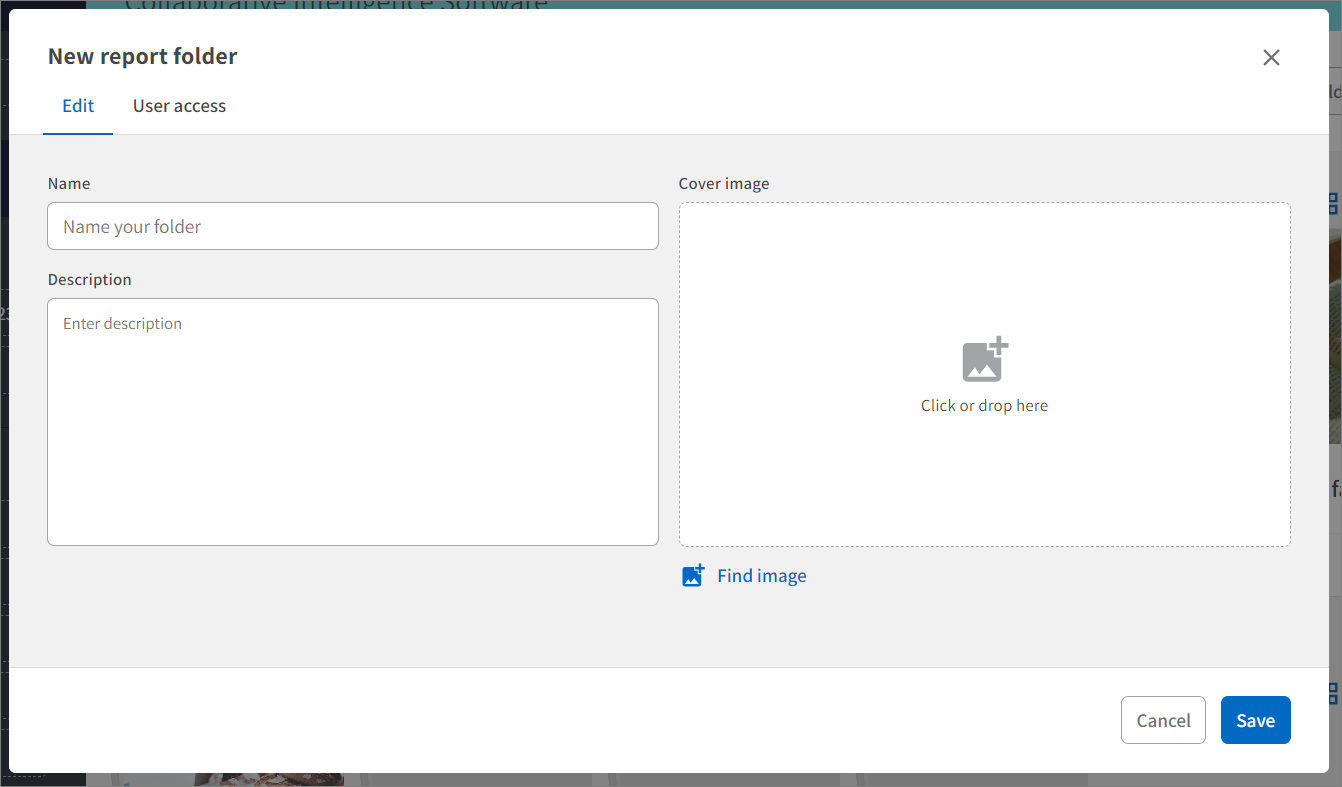Viewport: 1342px width, 787px height.
Task: Click the New report folder dialog title
Action: (x=143, y=57)
